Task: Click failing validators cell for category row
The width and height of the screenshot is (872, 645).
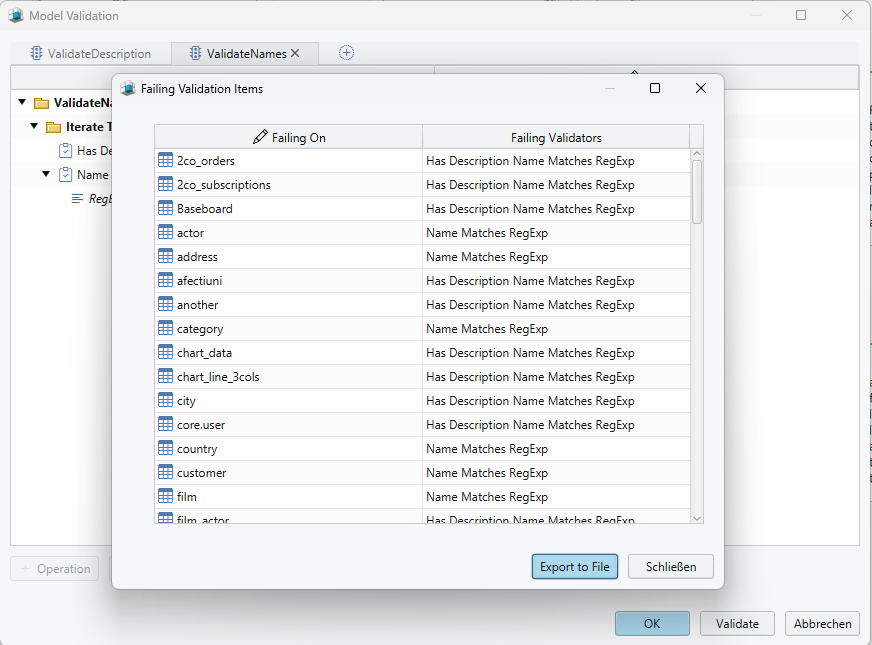Action: 556,329
